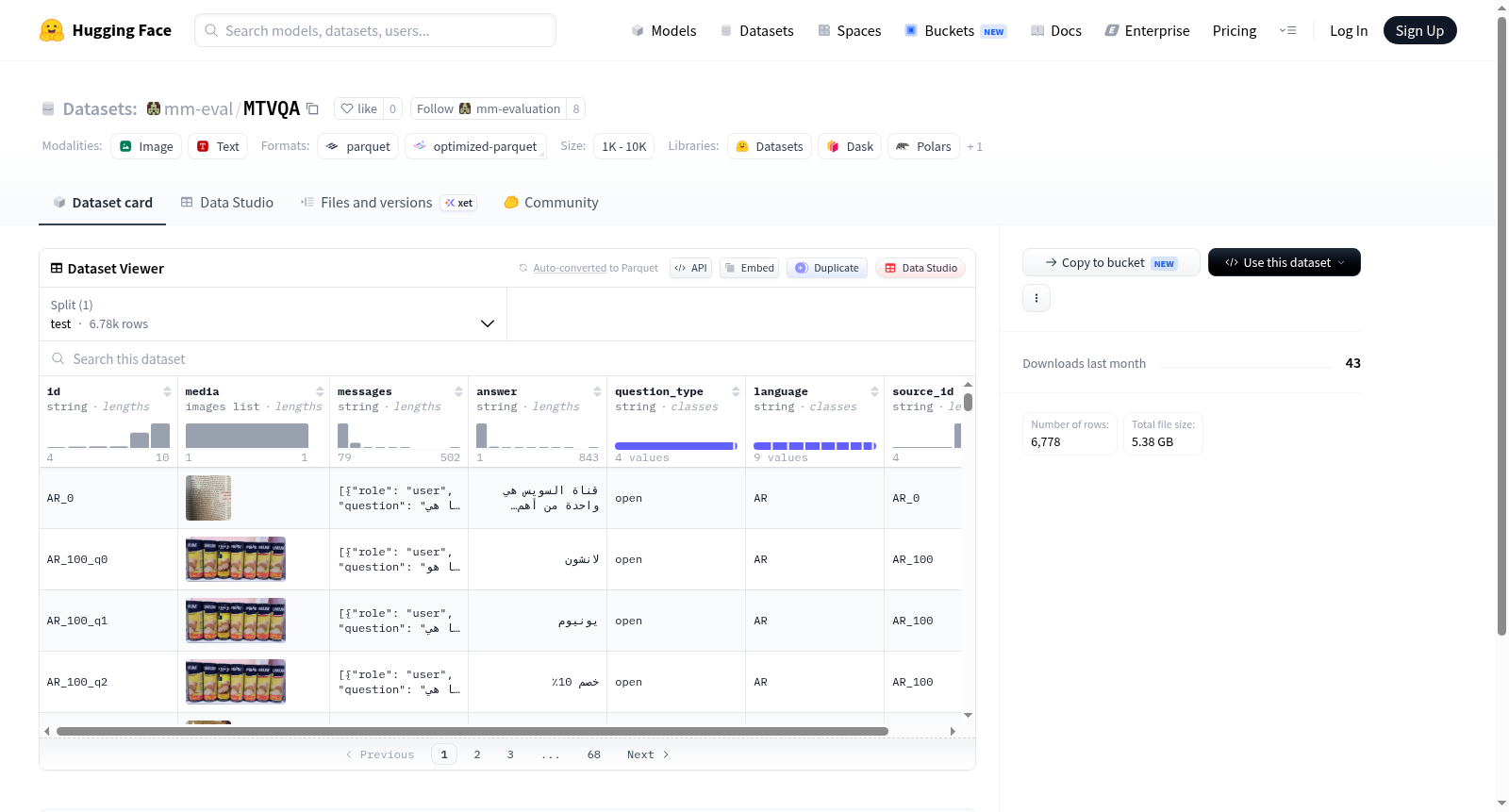Click the Dataset Viewer table icon
This screenshot has height=812, width=1509.
[x=57, y=269]
